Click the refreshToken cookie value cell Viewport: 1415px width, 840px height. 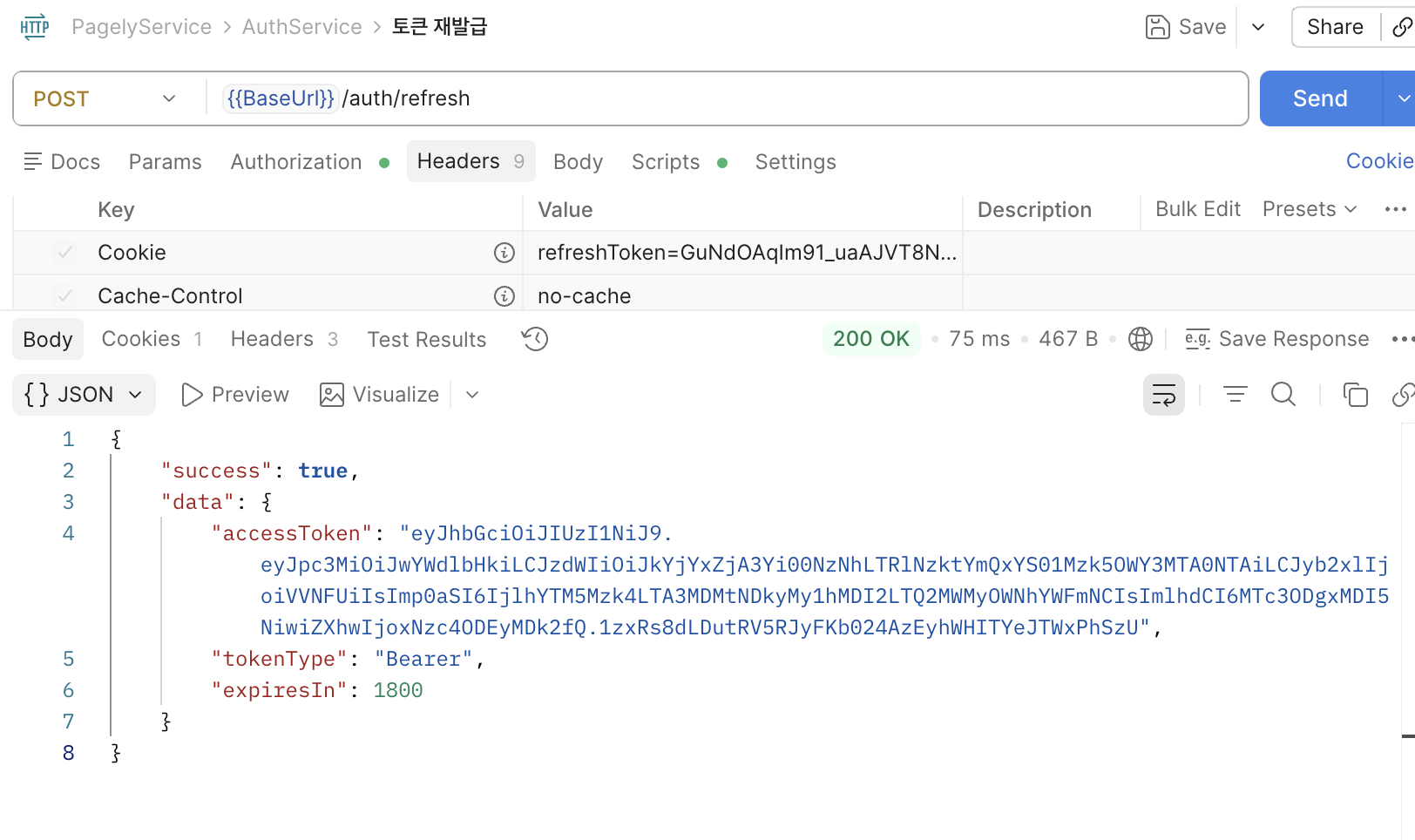742,253
